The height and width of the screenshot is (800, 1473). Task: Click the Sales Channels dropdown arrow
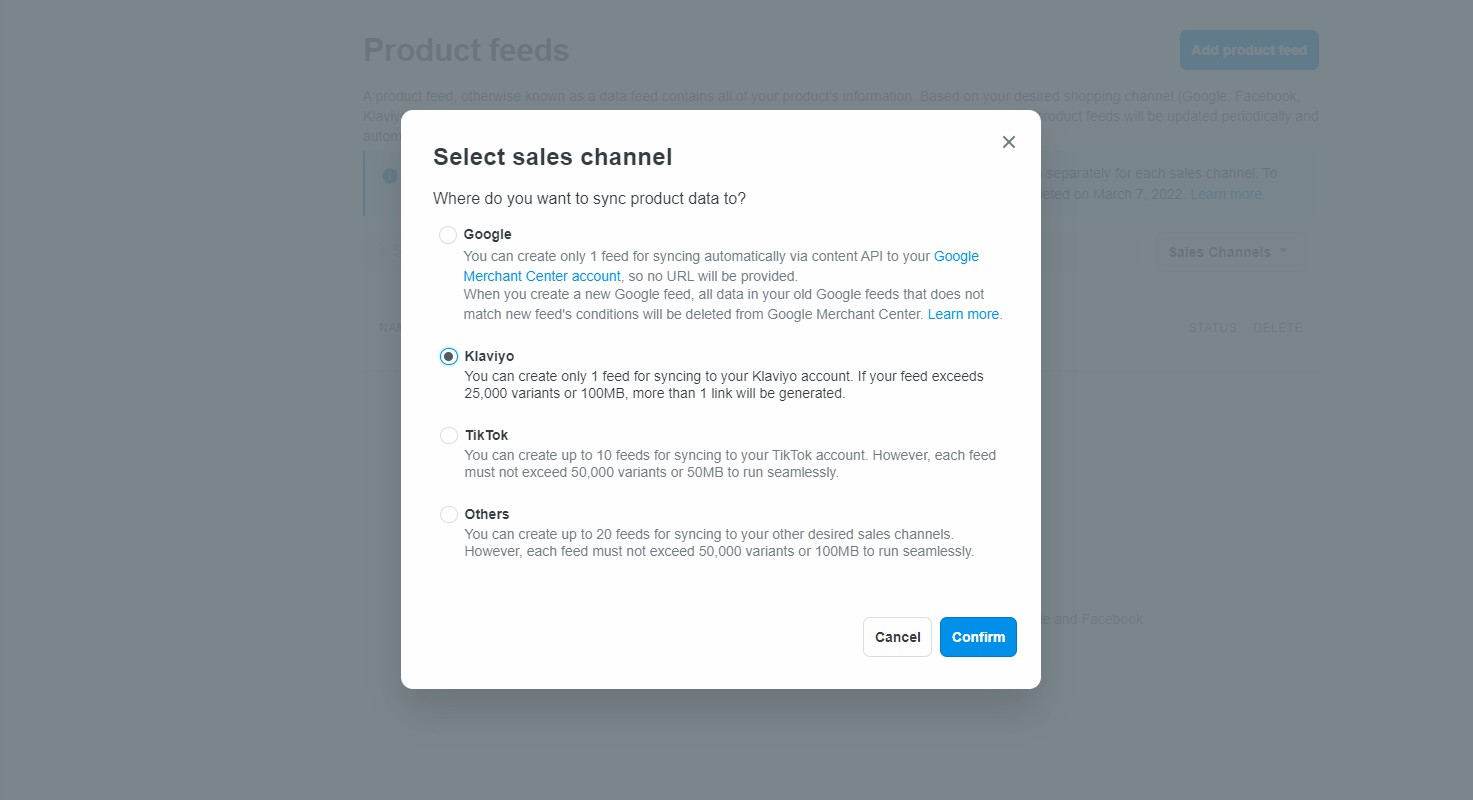point(1283,252)
